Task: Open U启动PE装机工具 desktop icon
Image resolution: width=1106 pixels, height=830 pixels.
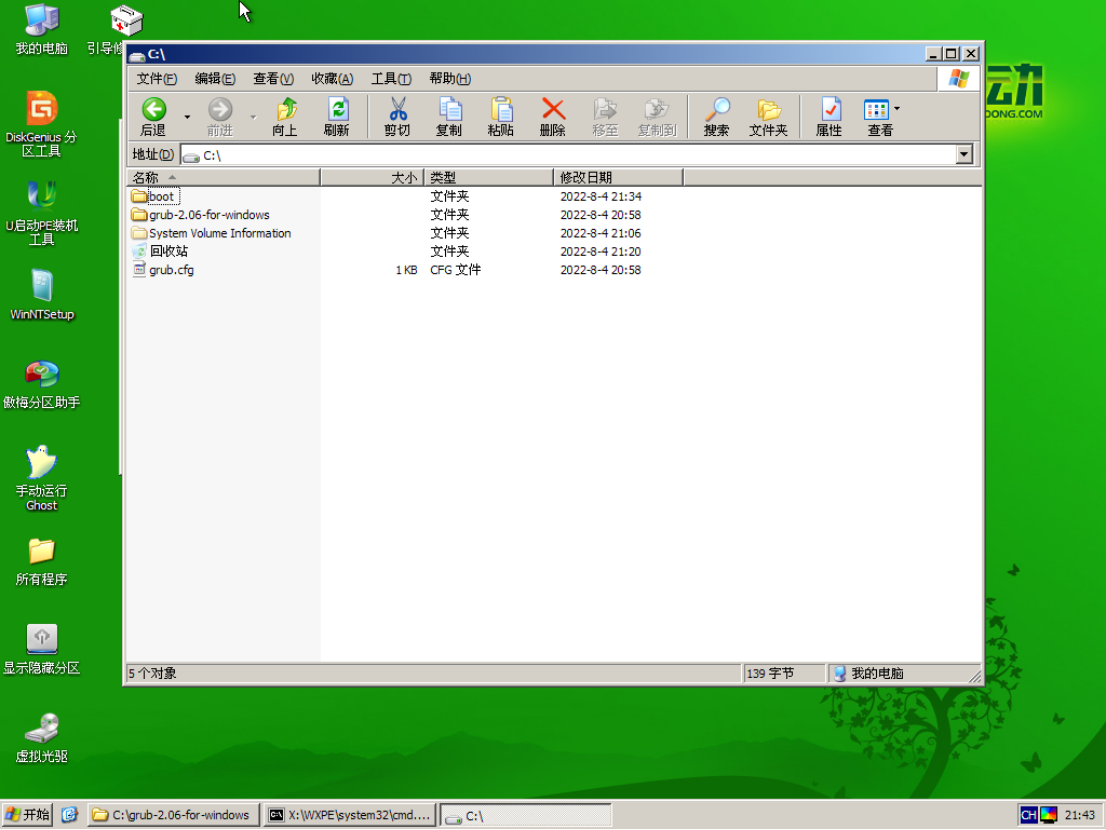Action: tap(42, 213)
